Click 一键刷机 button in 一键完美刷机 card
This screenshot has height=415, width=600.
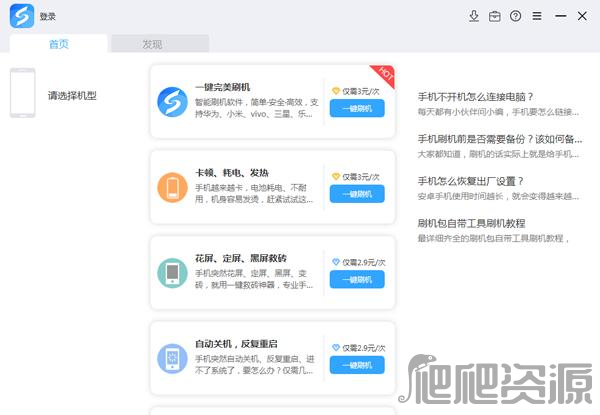point(357,109)
